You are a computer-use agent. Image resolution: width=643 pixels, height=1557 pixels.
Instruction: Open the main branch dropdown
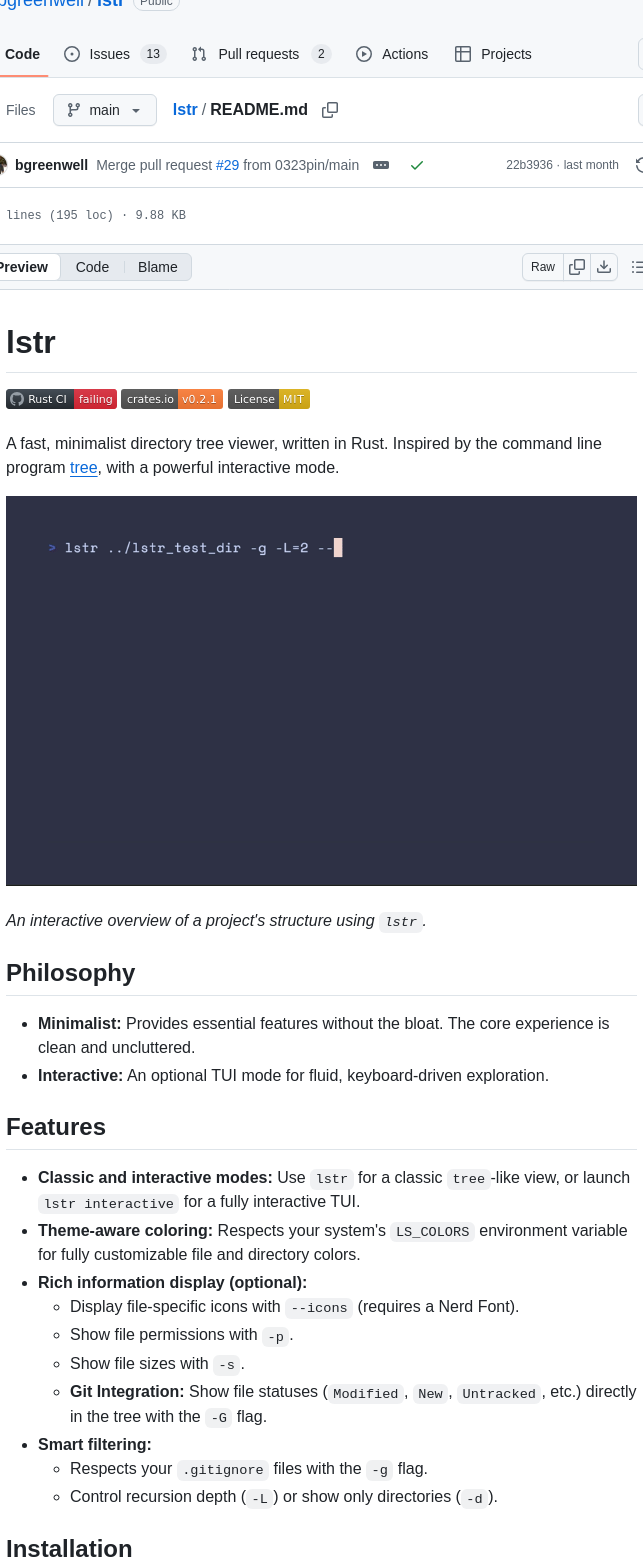coord(105,110)
